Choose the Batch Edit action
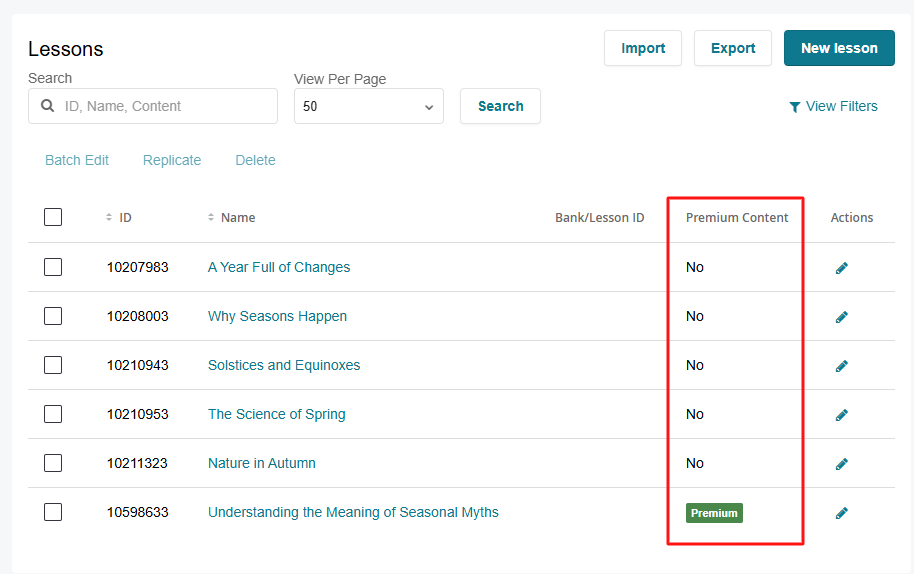This screenshot has height=574, width=914. pos(77,160)
